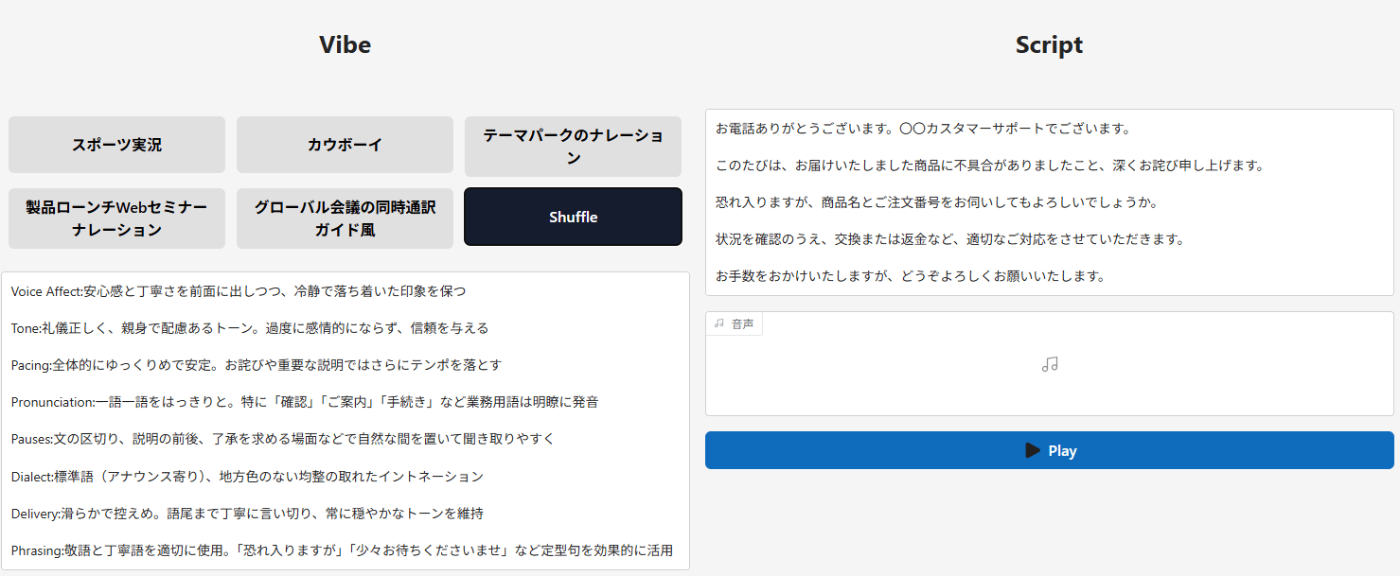
Task: Click the Vibe heading
Action: click(345, 45)
